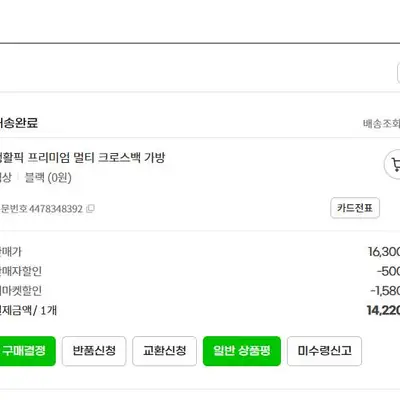This screenshot has height=400, width=400.
Task: Write a review with 일반 상품평
Action: (242, 351)
